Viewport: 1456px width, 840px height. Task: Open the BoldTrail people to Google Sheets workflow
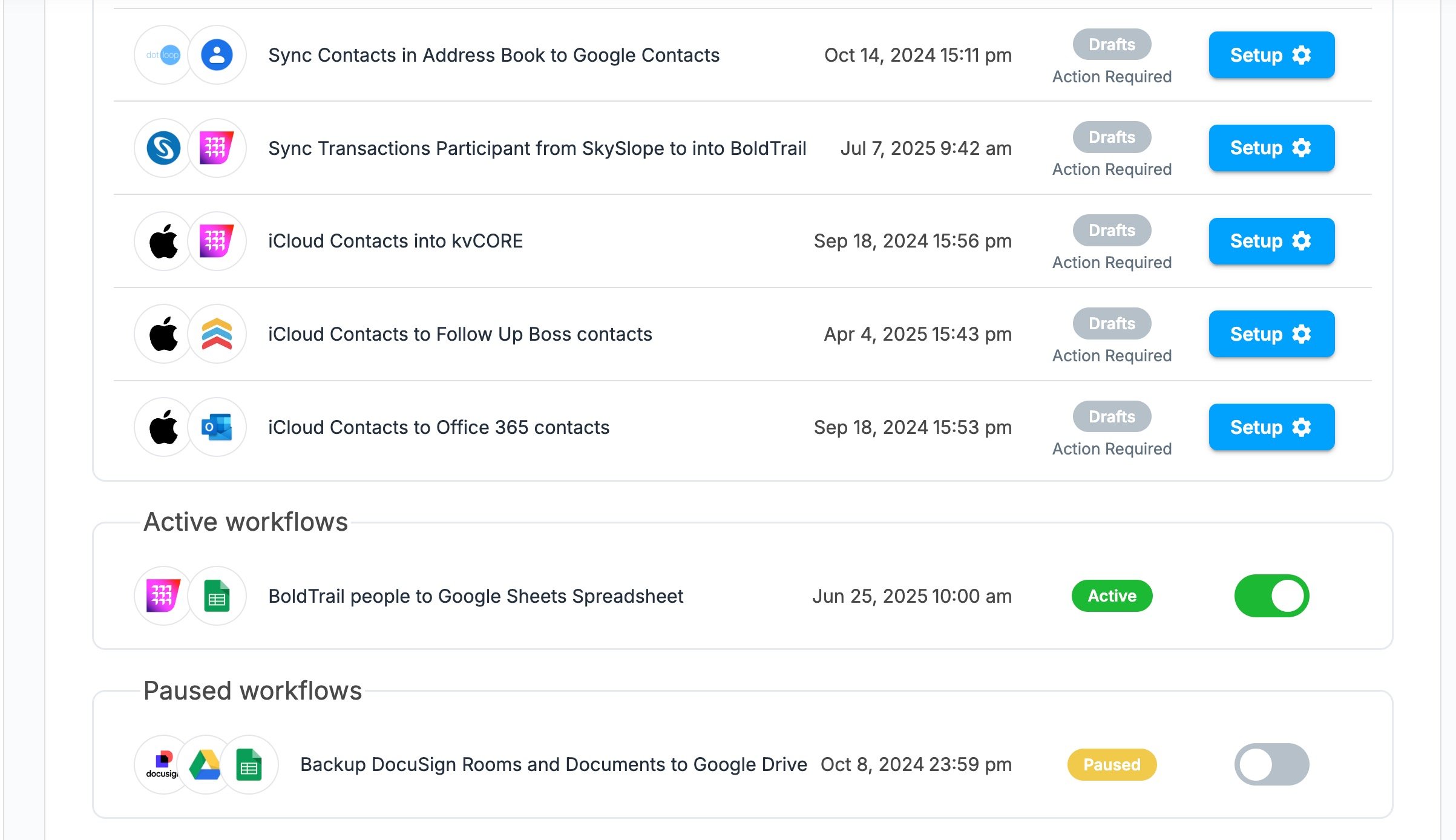476,596
